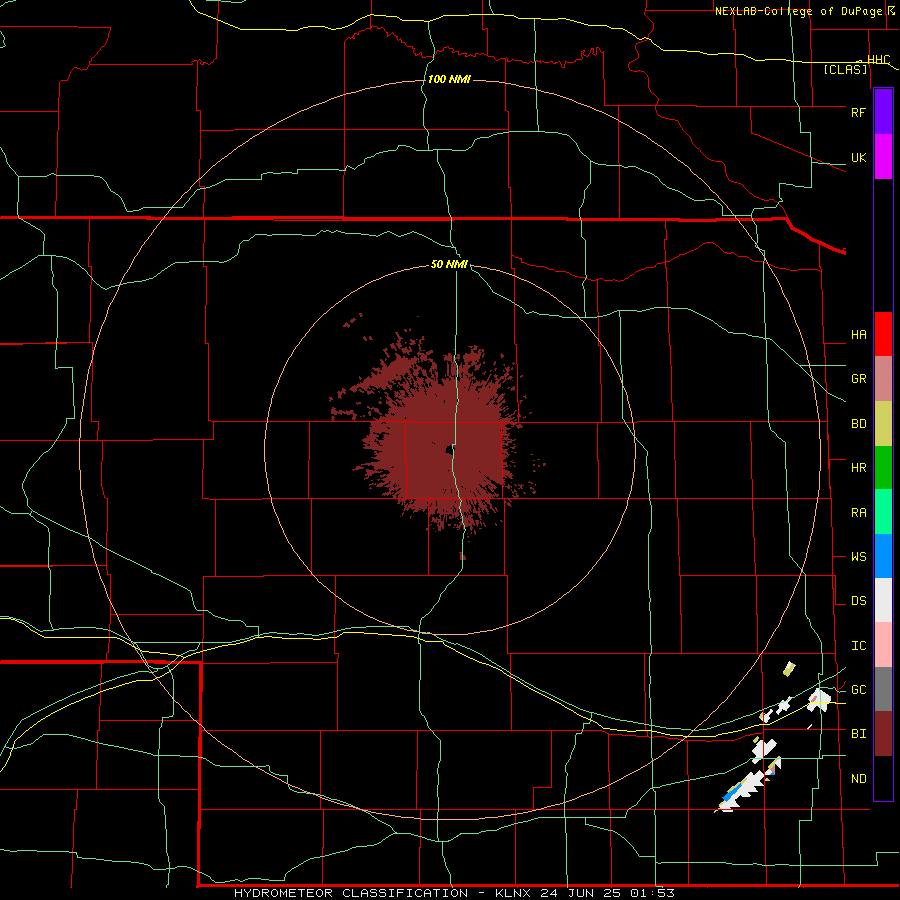
Task: Click the GC legend label
Action: pos(858,690)
